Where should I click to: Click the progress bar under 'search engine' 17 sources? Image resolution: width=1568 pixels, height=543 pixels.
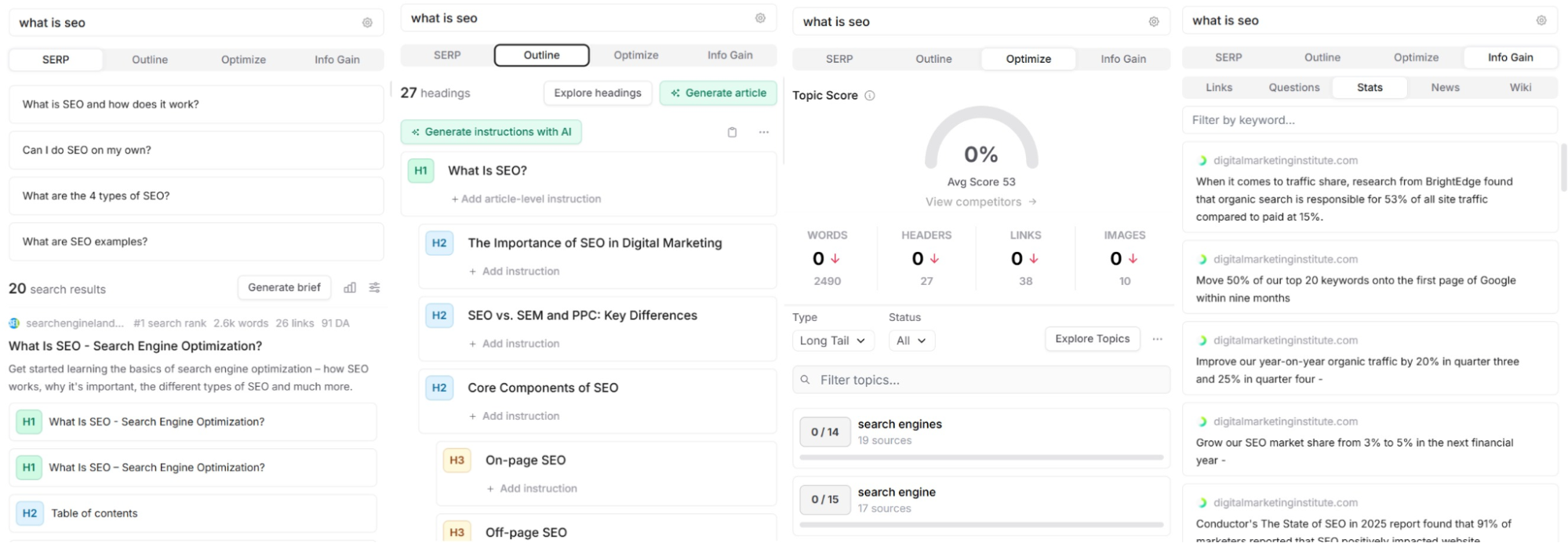(x=981, y=525)
